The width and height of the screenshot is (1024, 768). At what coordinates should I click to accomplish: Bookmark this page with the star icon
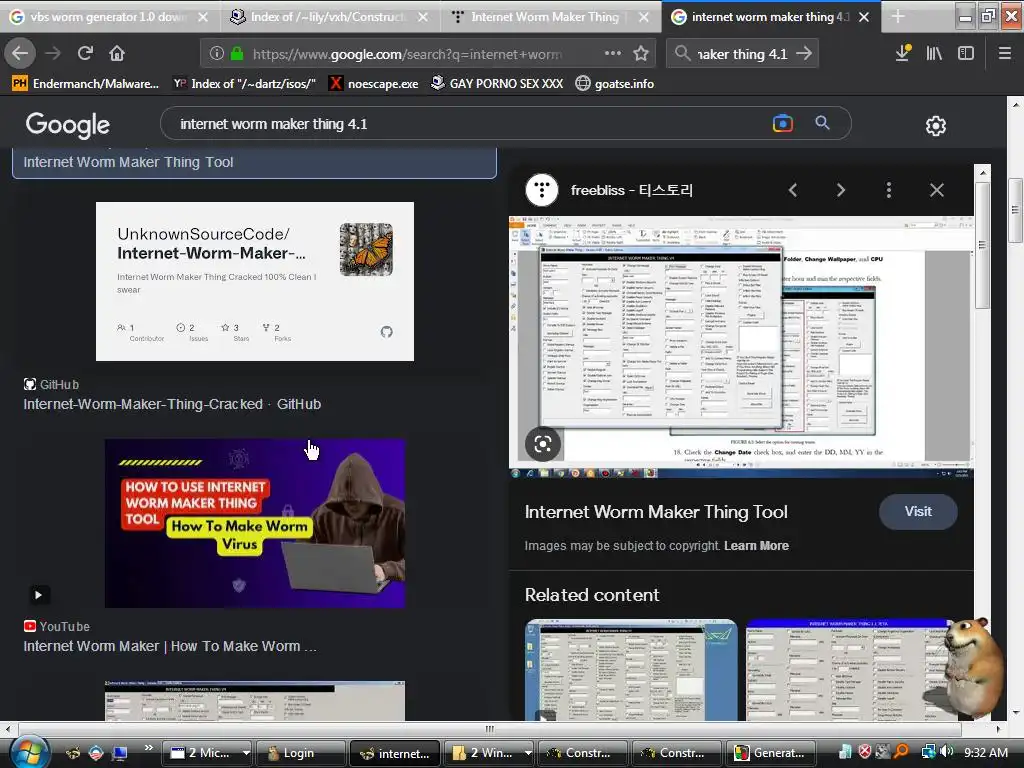coord(641,54)
